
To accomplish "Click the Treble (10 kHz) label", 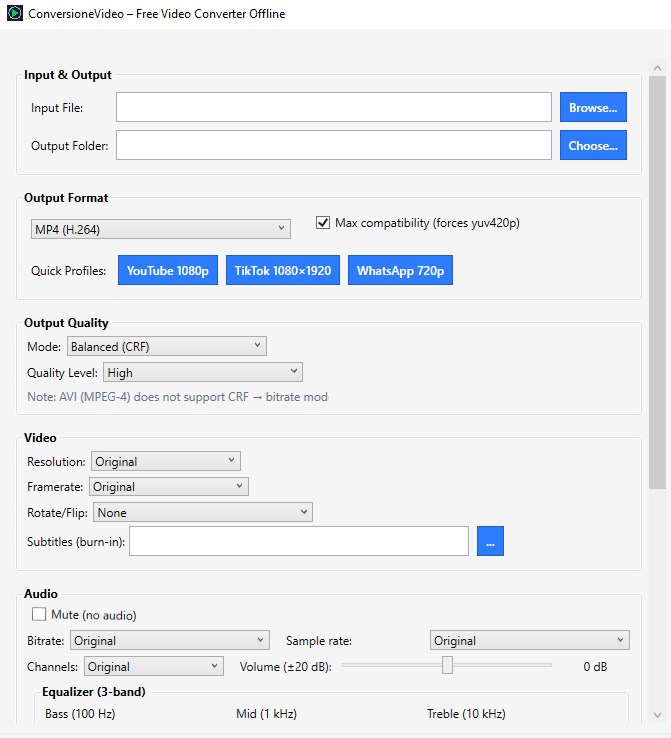I will point(466,714).
